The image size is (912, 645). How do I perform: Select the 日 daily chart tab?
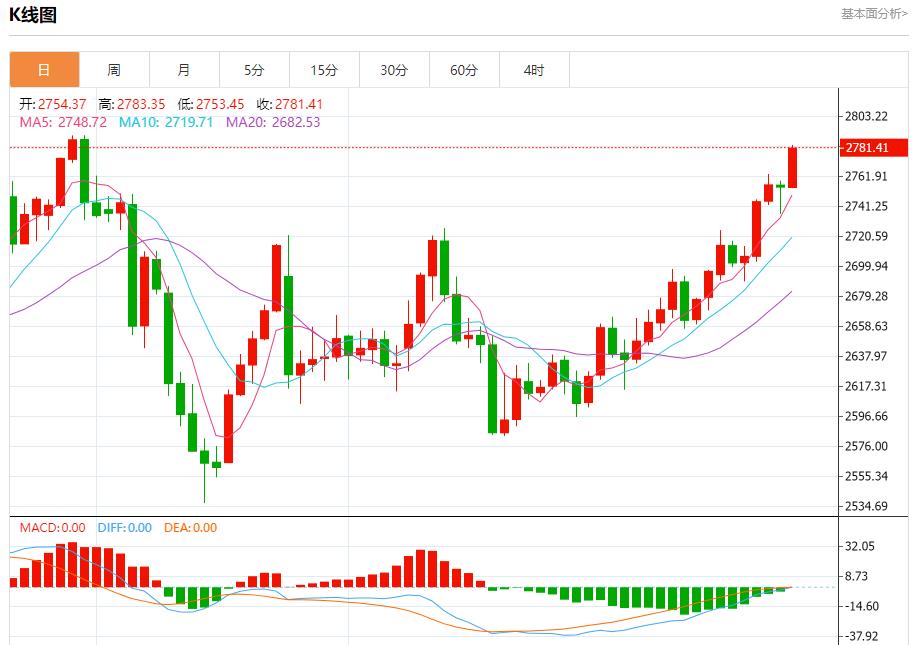tap(44, 70)
